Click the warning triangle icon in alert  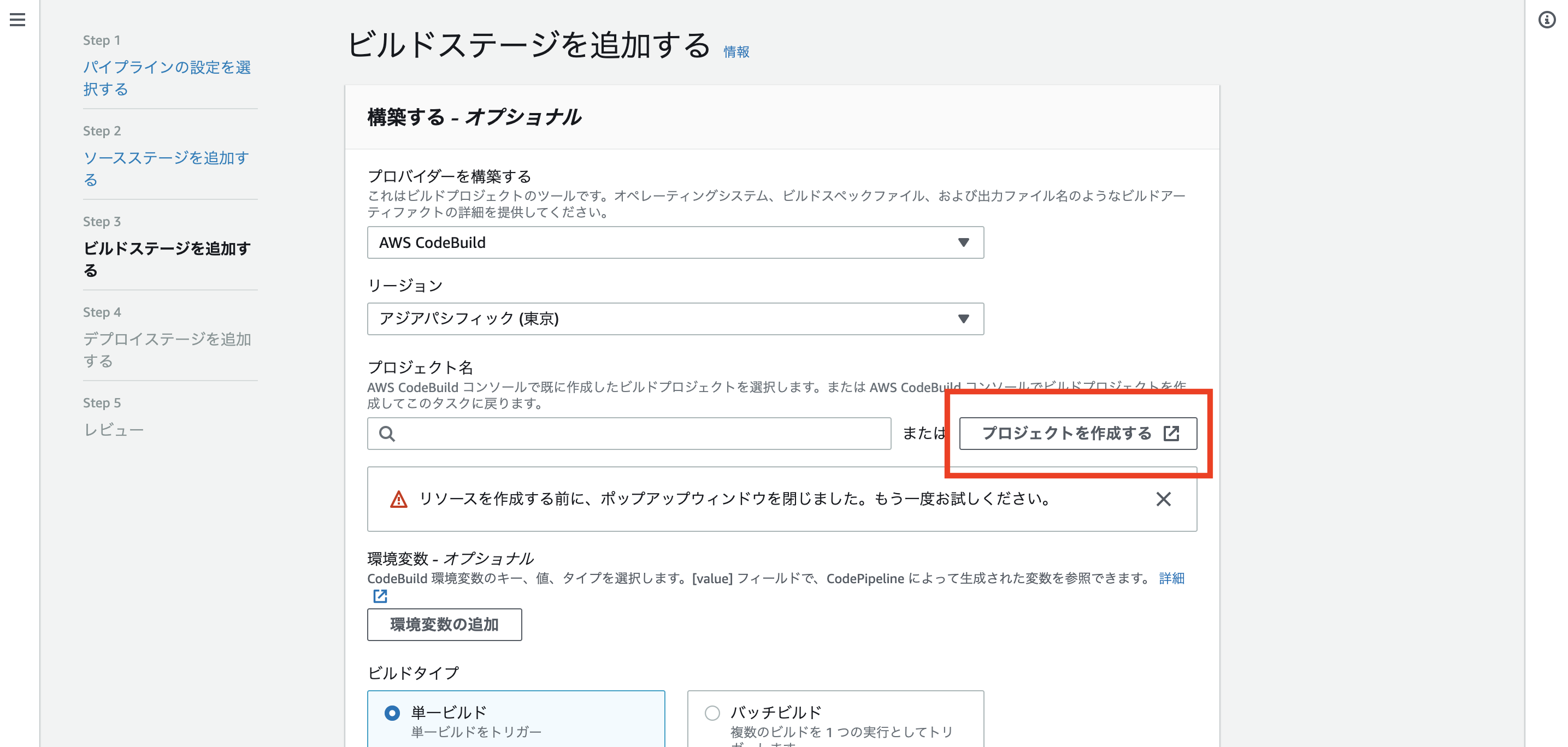(x=399, y=500)
